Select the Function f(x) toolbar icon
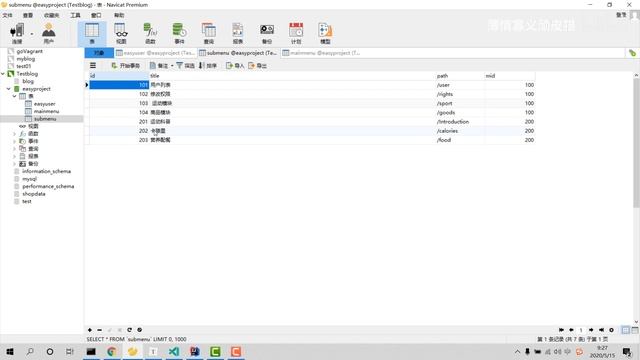Viewport: 640px width, 360px height. pos(150,33)
